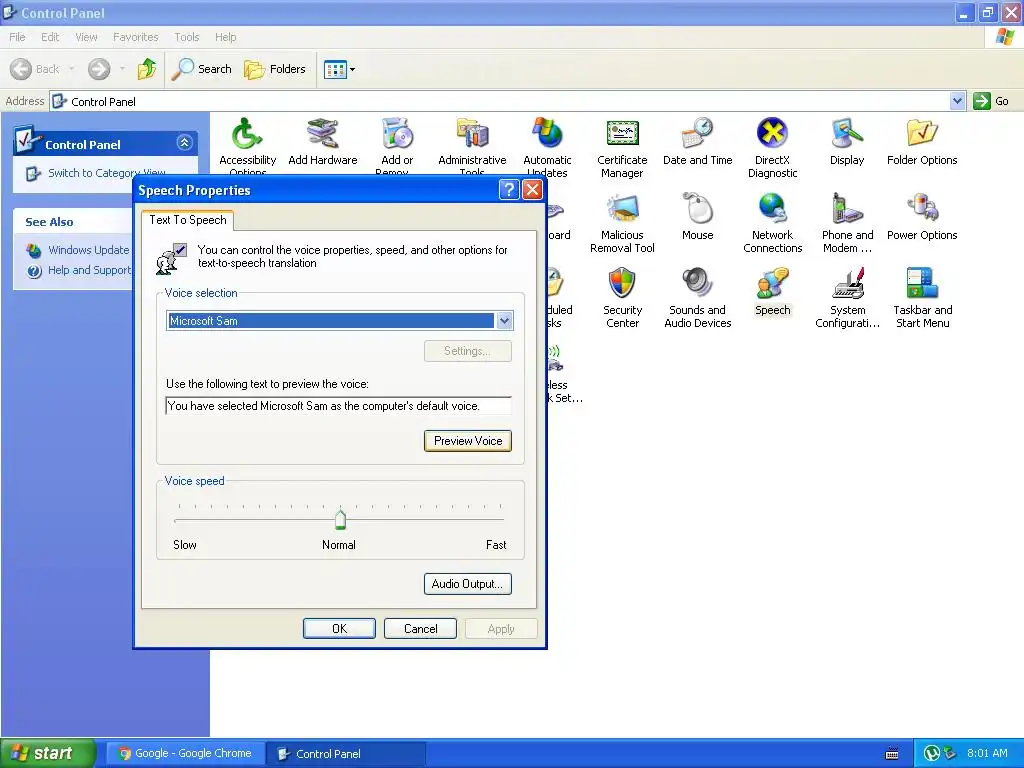Expand the Voice selection dropdown
The image size is (1024, 768).
(504, 321)
